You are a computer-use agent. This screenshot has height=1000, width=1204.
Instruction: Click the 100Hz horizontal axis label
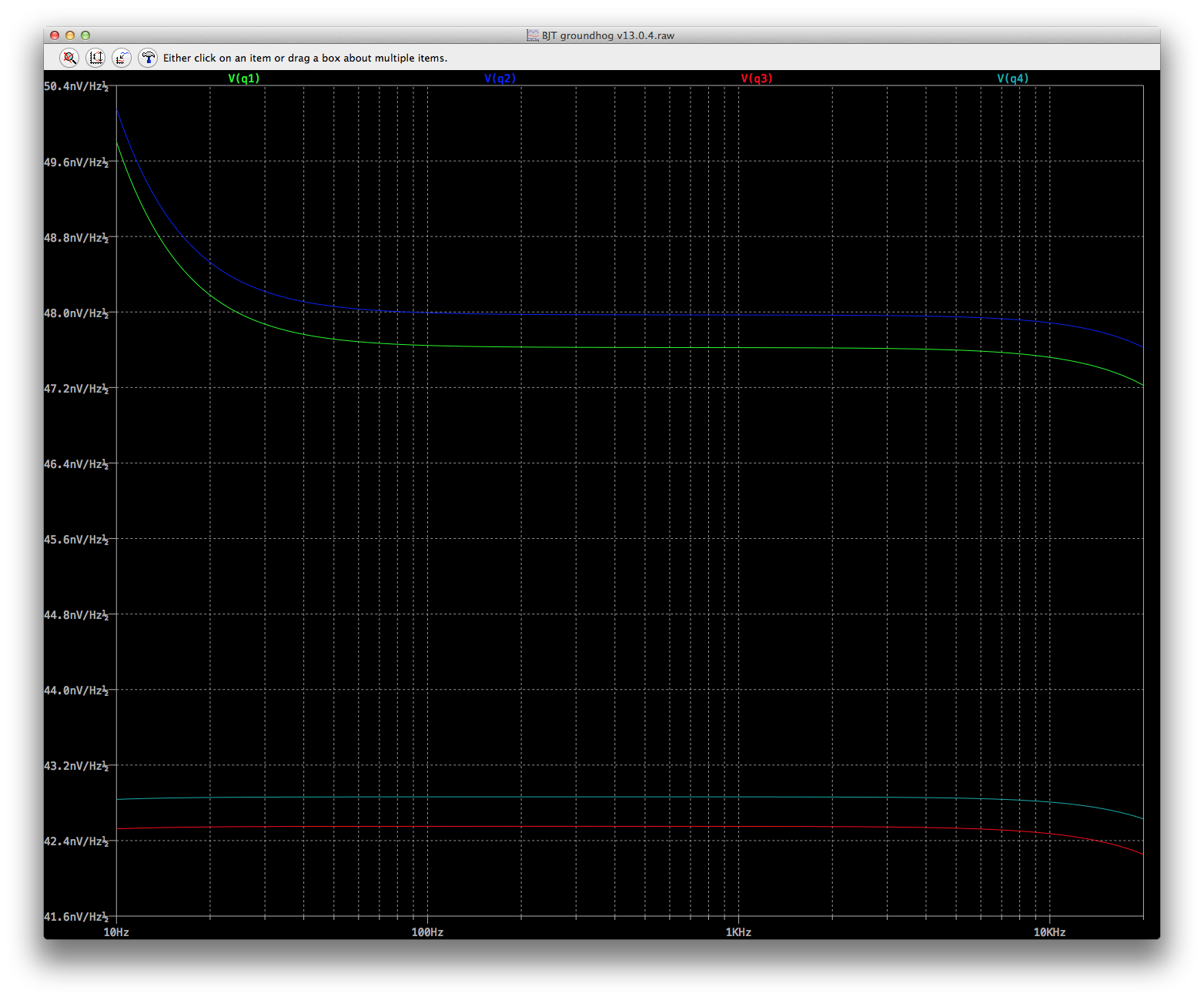[x=427, y=932]
